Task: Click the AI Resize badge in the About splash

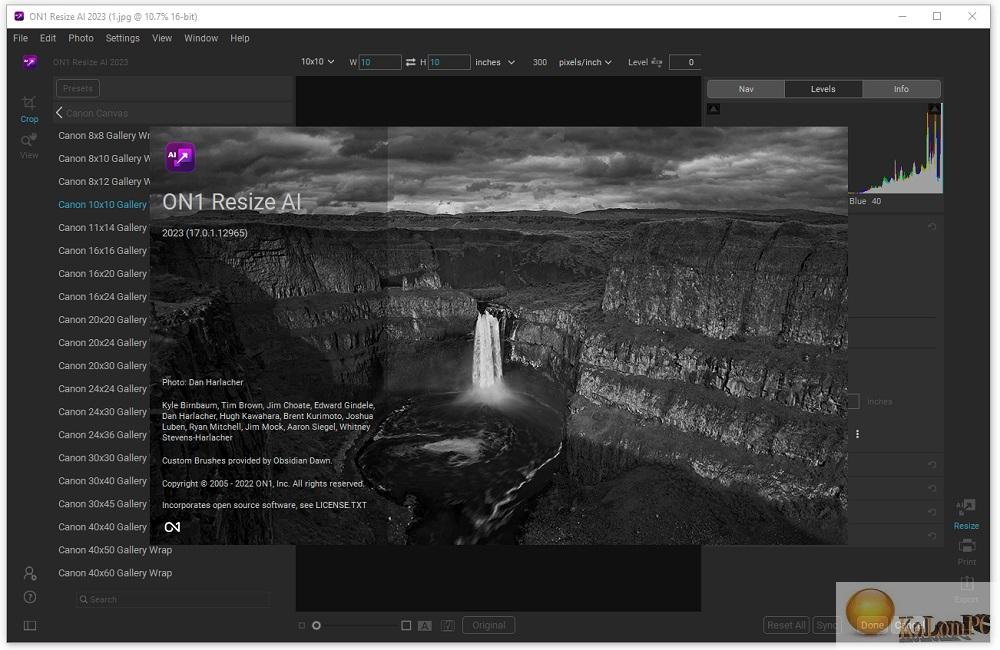Action: click(x=180, y=157)
